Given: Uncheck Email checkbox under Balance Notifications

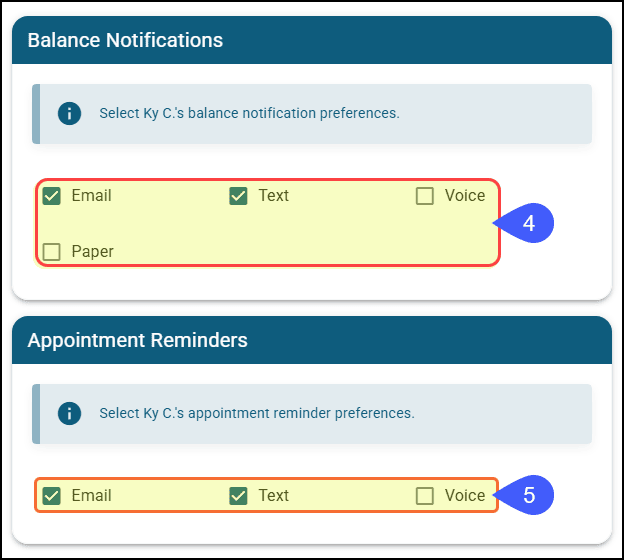Looking at the screenshot, I should [x=52, y=196].
